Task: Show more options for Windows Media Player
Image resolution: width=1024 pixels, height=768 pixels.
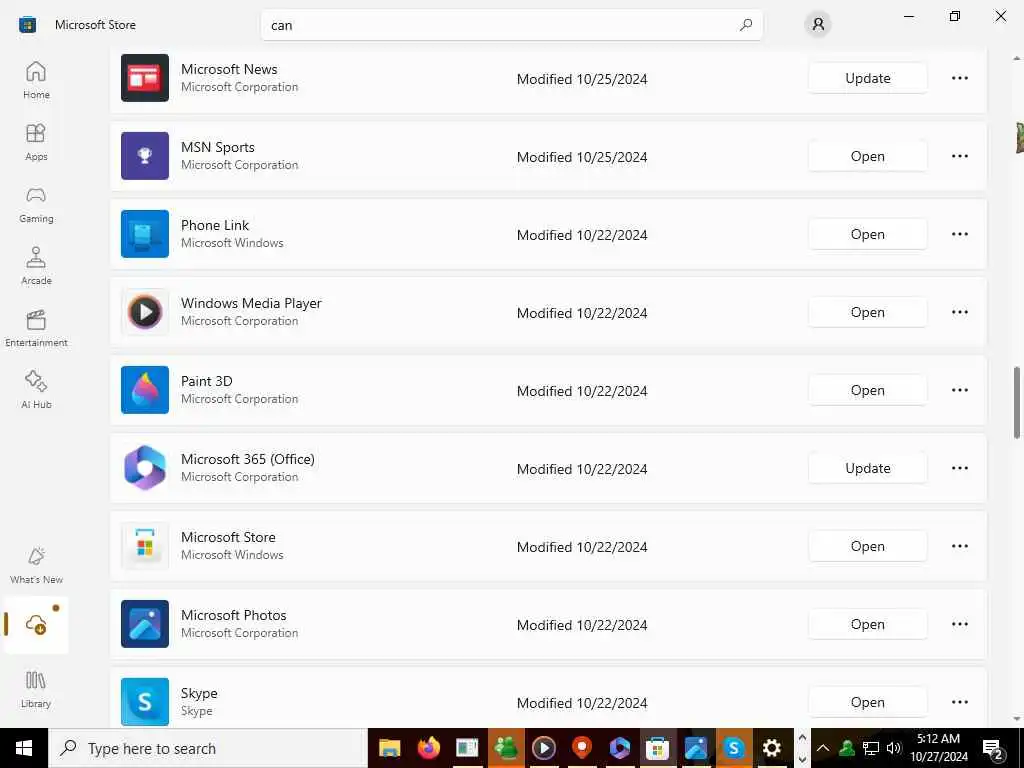Action: click(x=959, y=312)
